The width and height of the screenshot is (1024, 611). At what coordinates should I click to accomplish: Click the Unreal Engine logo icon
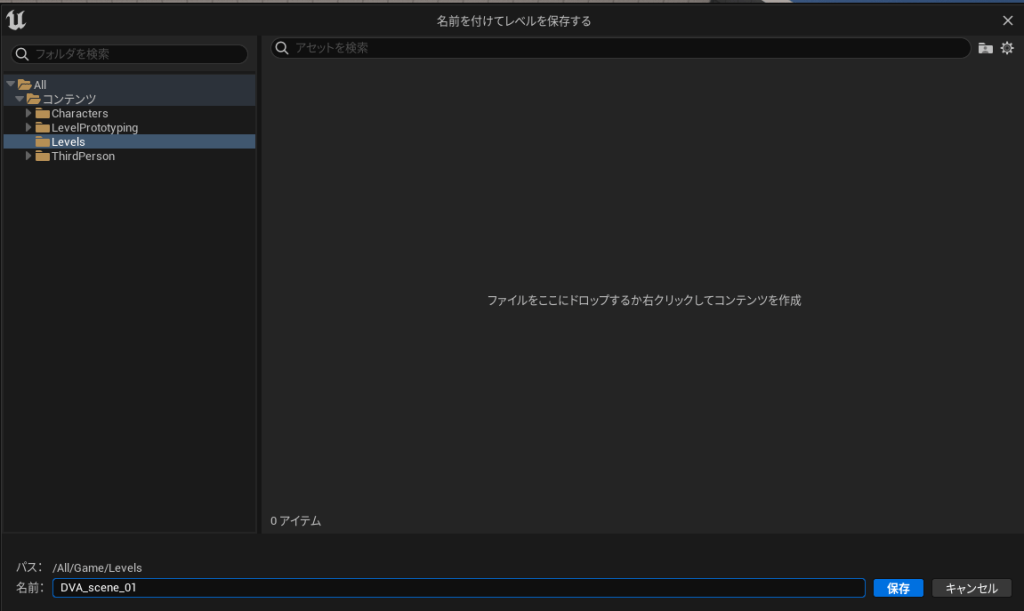16,21
